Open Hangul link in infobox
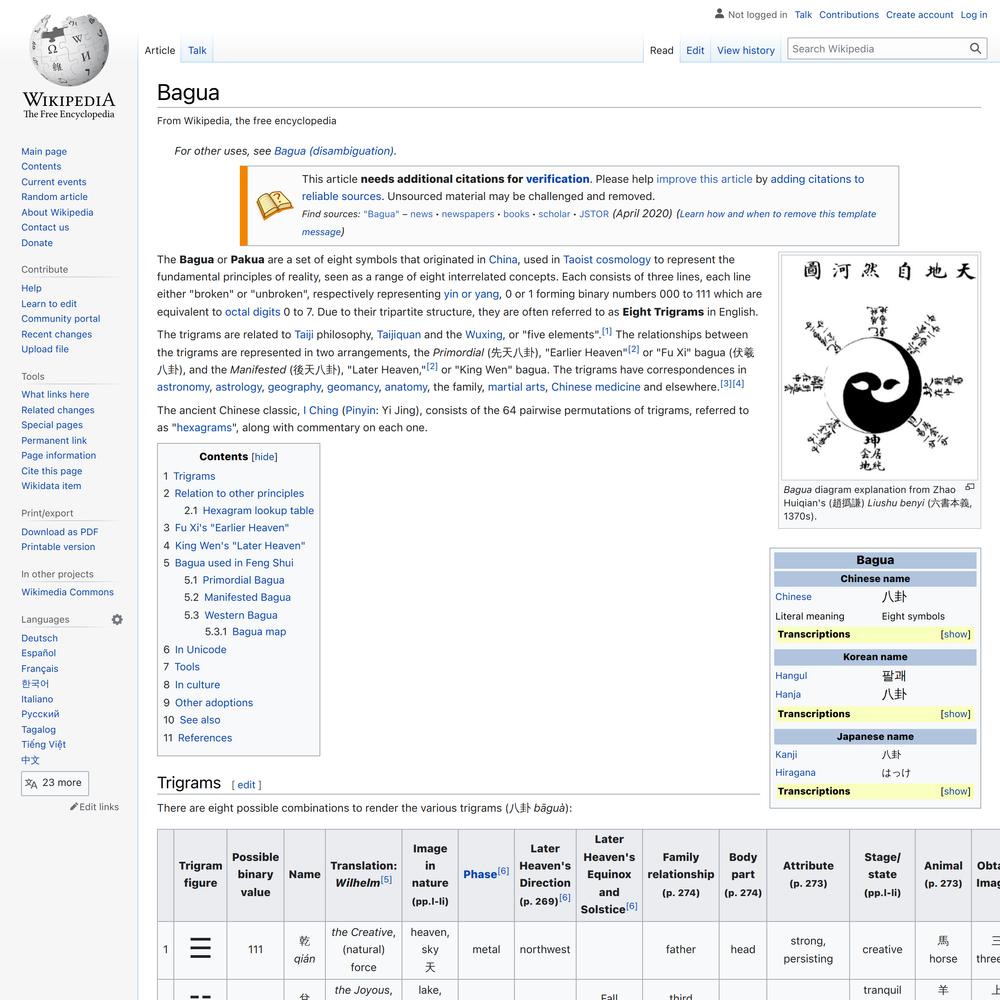Screen dimensions: 1000x1000 click(791, 676)
